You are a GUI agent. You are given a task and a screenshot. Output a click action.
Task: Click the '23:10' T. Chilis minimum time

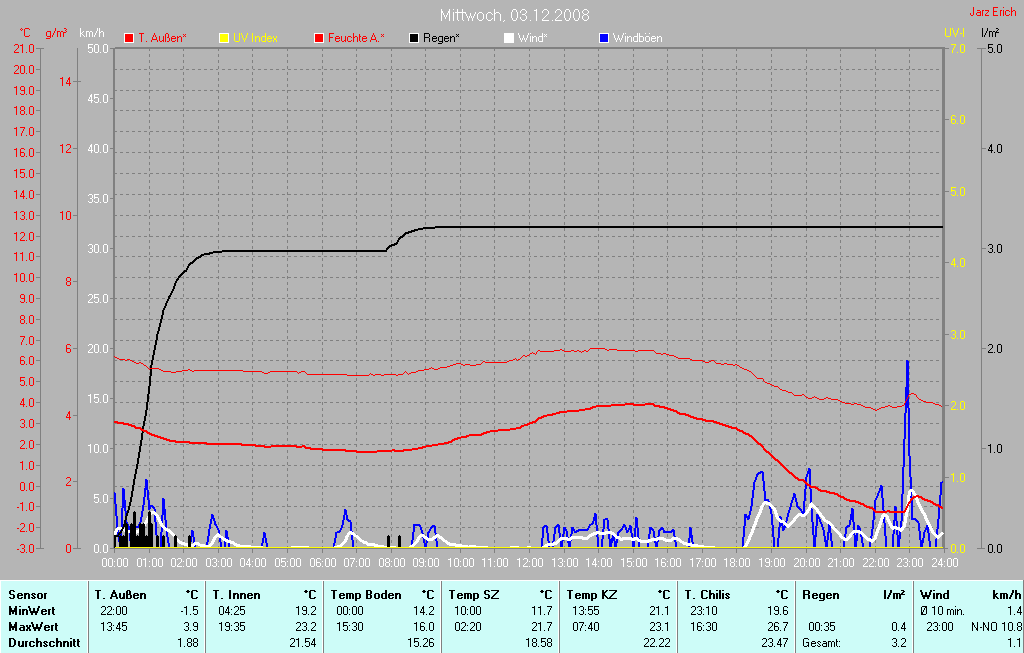(x=704, y=611)
